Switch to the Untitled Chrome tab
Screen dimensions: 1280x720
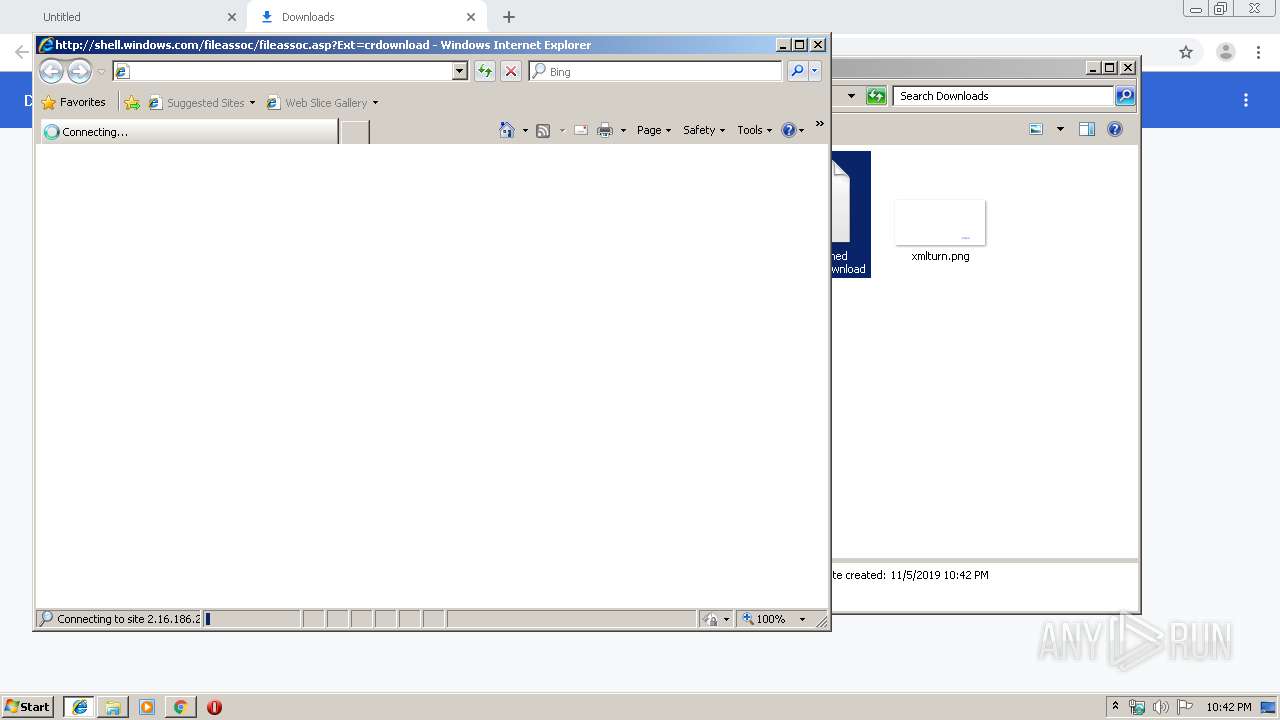[x=125, y=17]
